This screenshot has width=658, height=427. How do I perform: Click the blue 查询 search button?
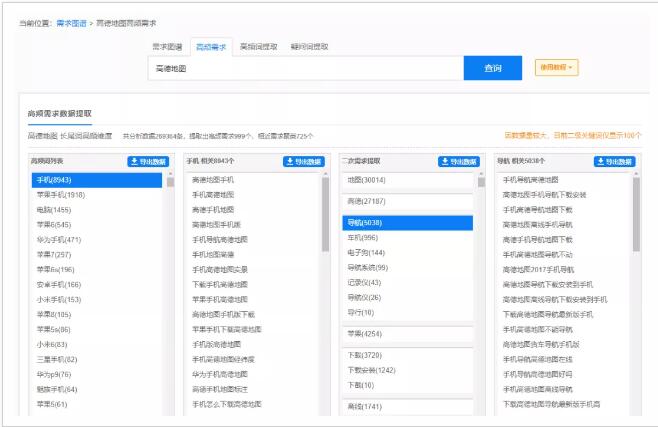click(x=493, y=68)
